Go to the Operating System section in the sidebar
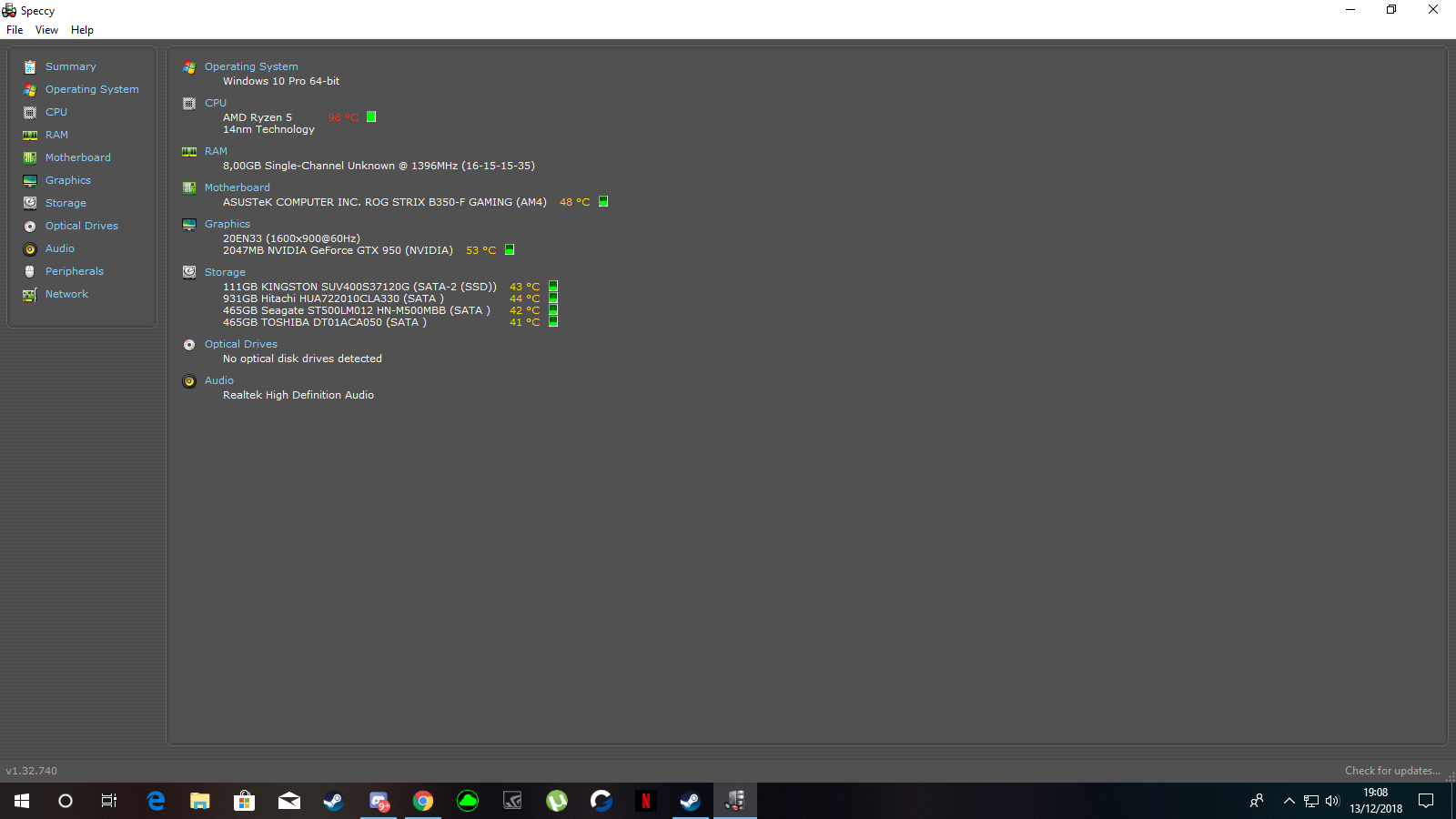 [x=92, y=89]
